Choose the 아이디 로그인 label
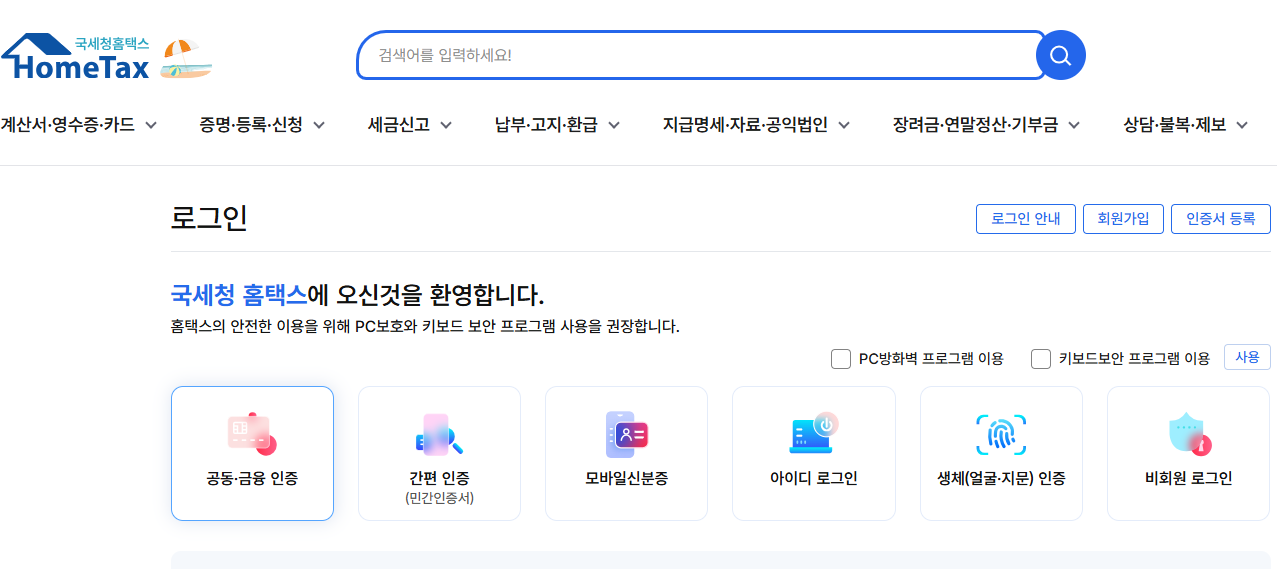Screen dimensions: 1277x569 coord(813,479)
